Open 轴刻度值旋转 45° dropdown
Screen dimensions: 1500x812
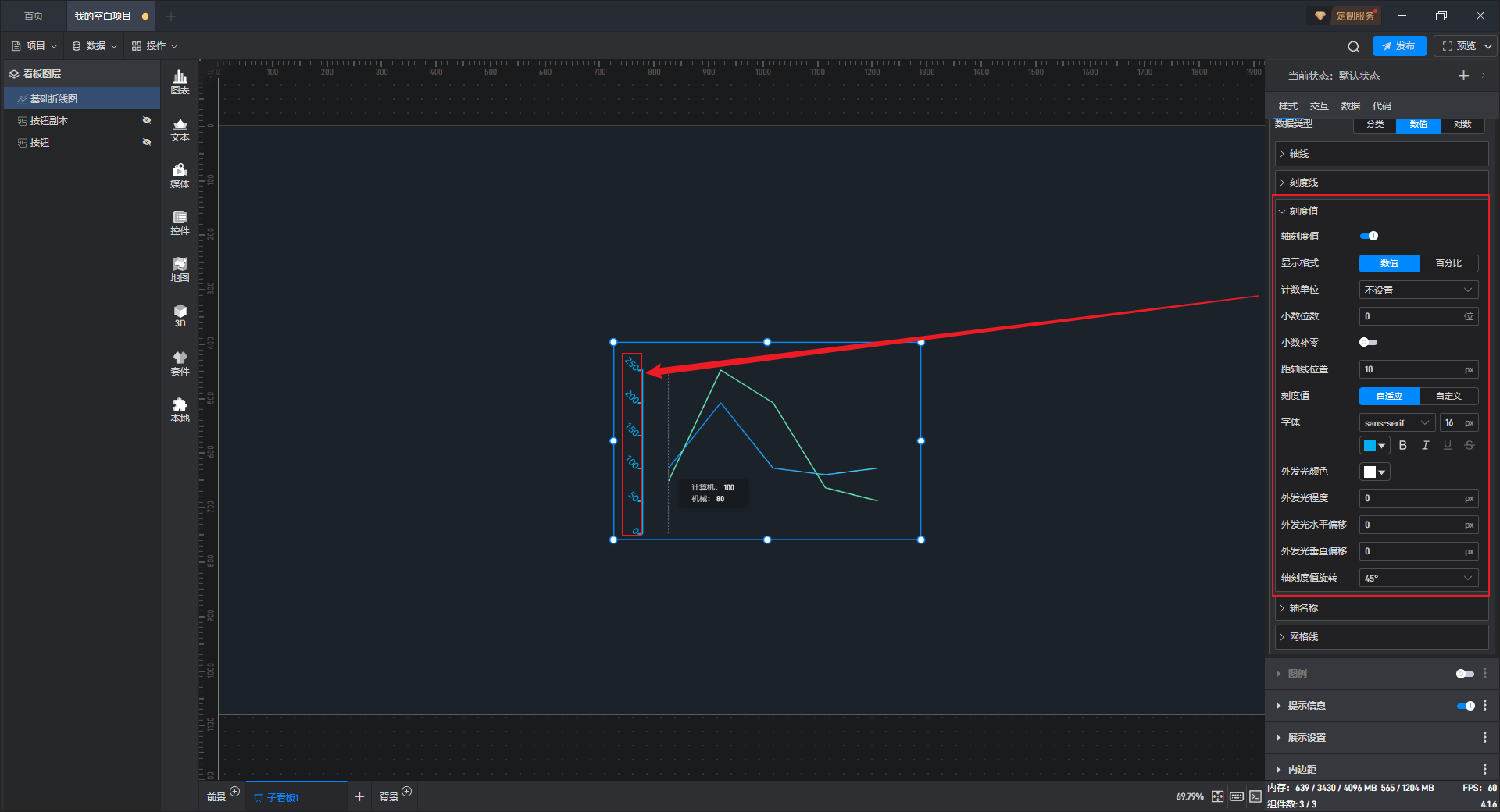[1419, 578]
